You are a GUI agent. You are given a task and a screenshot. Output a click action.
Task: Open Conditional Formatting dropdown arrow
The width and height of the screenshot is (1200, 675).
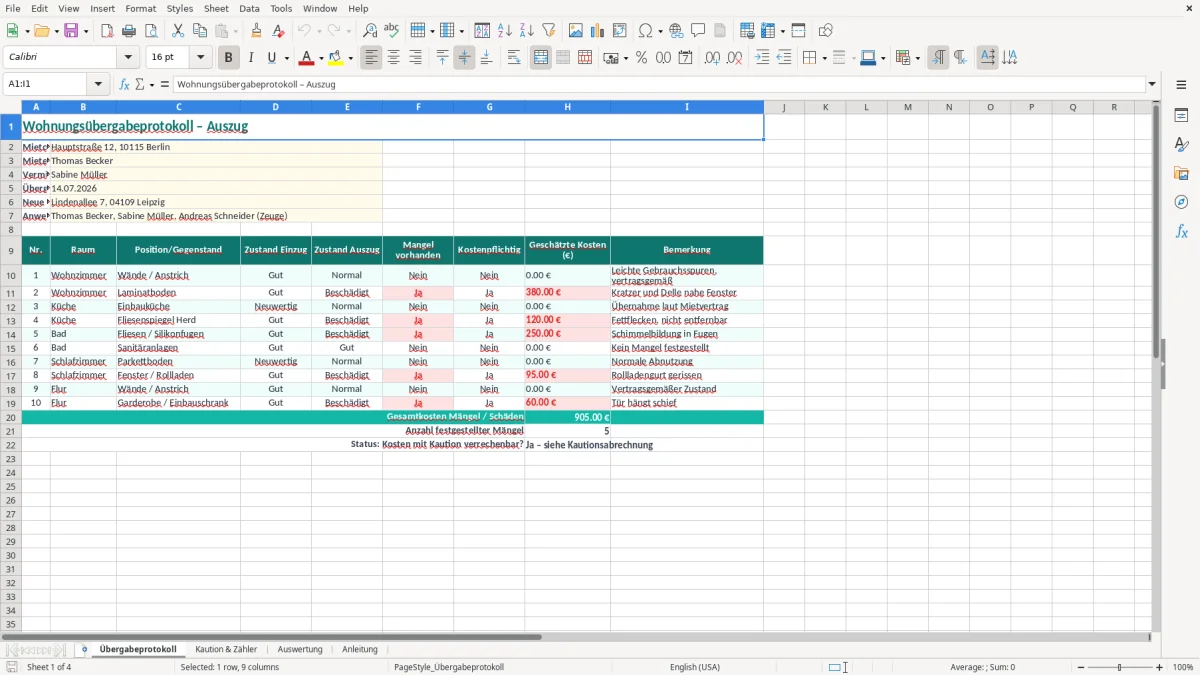tap(917, 58)
